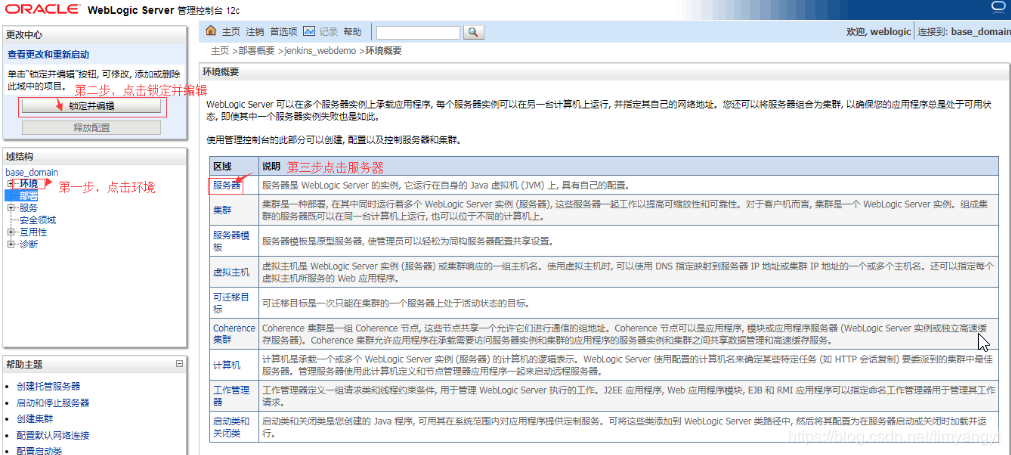Click the 服务器 link in the table
The image size is (1011, 455).
[x=227, y=186]
